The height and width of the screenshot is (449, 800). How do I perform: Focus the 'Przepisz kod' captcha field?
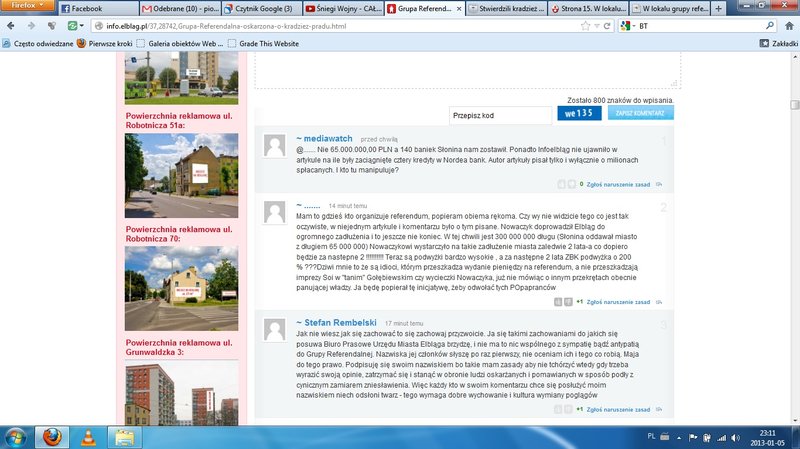point(500,115)
